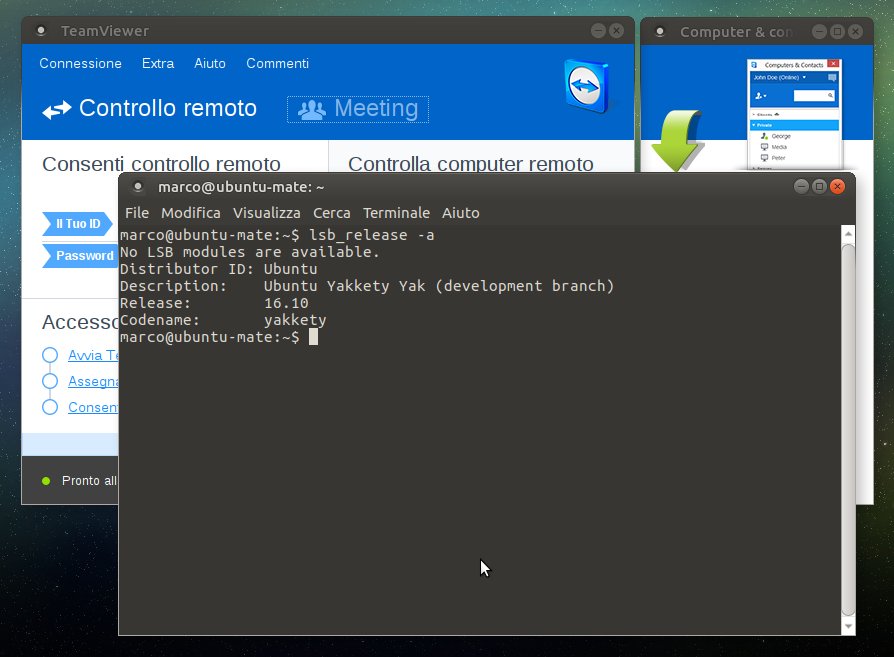This screenshot has height=657, width=894.
Task: Click the '16.10' release value
Action: point(286,303)
